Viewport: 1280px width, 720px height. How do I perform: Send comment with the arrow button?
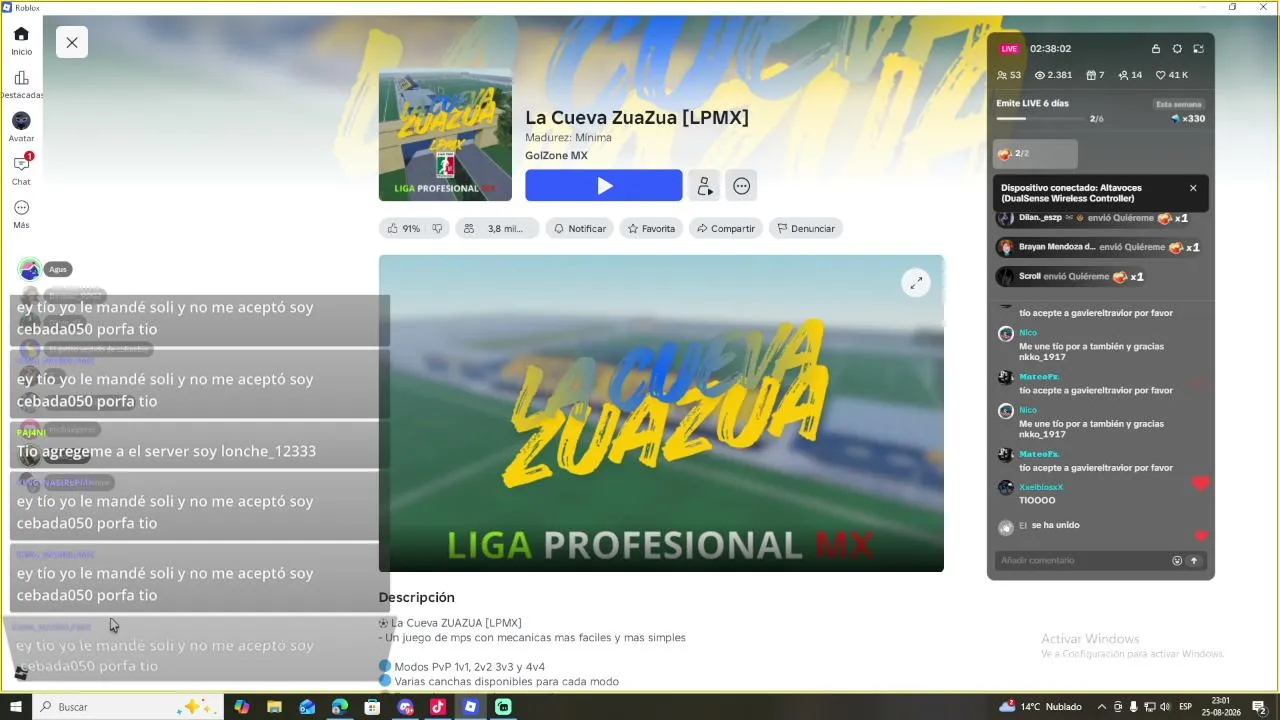pyautogui.click(x=1193, y=561)
